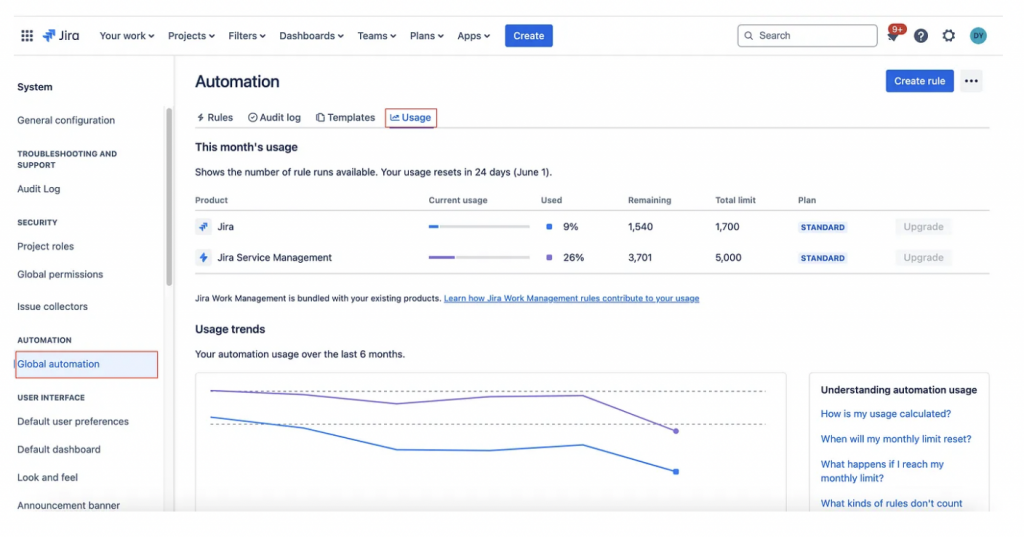Click the STANDARD badge for Jira Service Management
The height and width of the screenshot is (537, 1024).
[x=823, y=258]
